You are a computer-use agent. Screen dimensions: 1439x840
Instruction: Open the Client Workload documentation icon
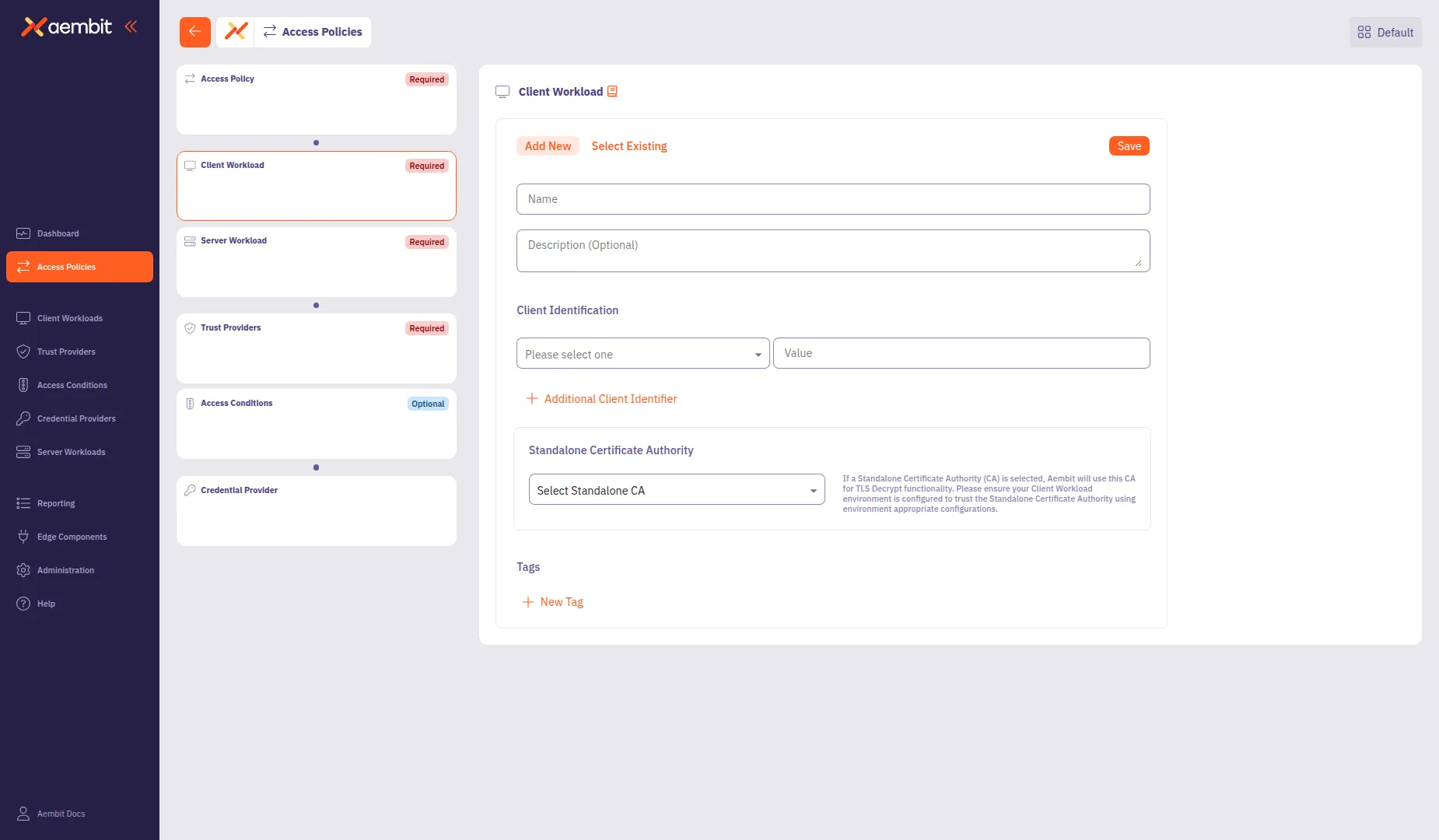click(612, 91)
